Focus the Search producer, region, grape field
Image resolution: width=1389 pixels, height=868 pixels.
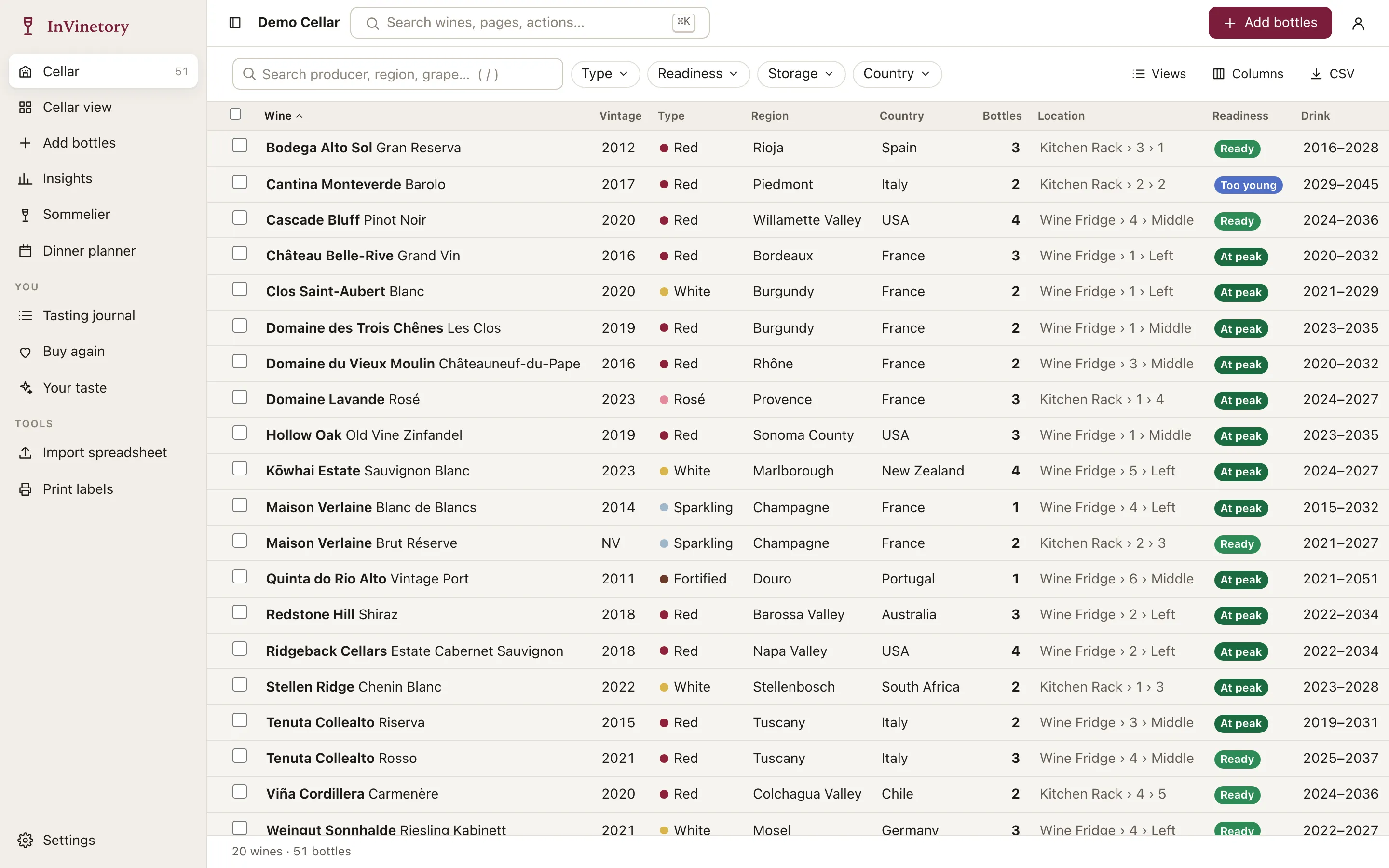click(x=397, y=74)
